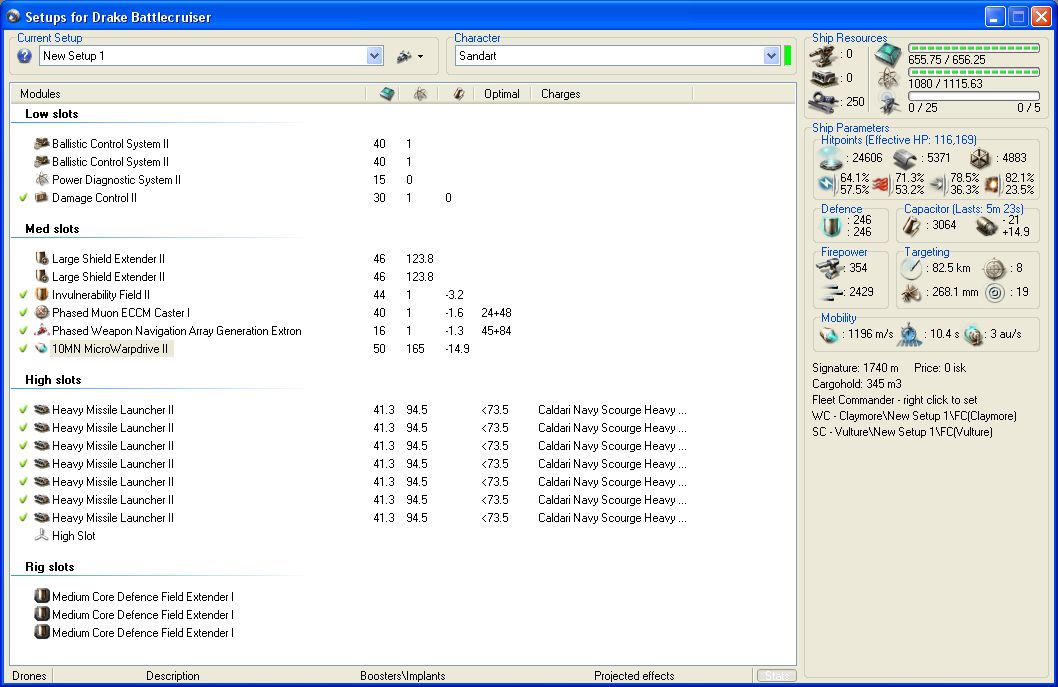Click Phased Muon ECCM Caster icon
1058x687 pixels.
42,312
